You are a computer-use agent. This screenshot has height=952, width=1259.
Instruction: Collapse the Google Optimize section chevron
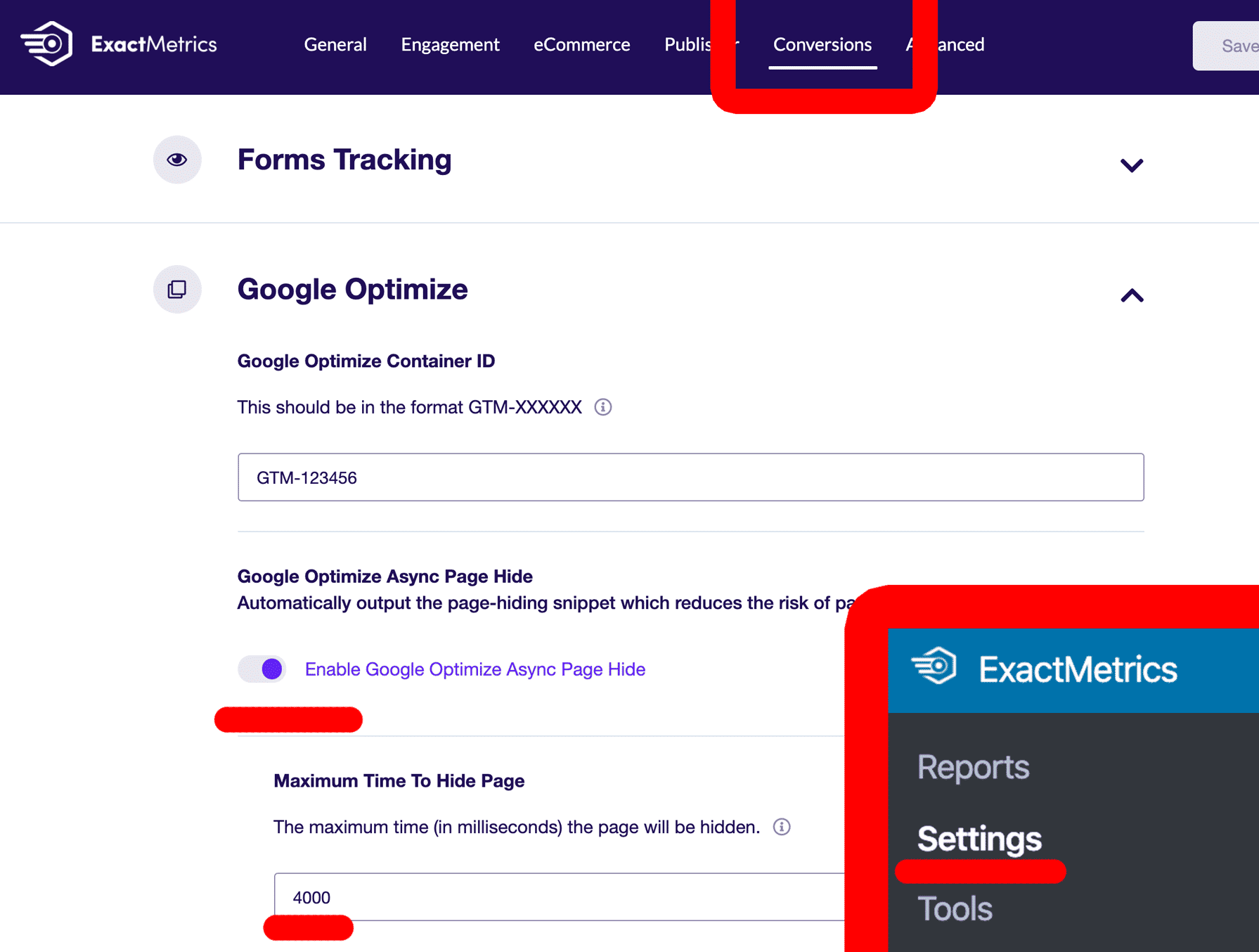pos(1131,295)
